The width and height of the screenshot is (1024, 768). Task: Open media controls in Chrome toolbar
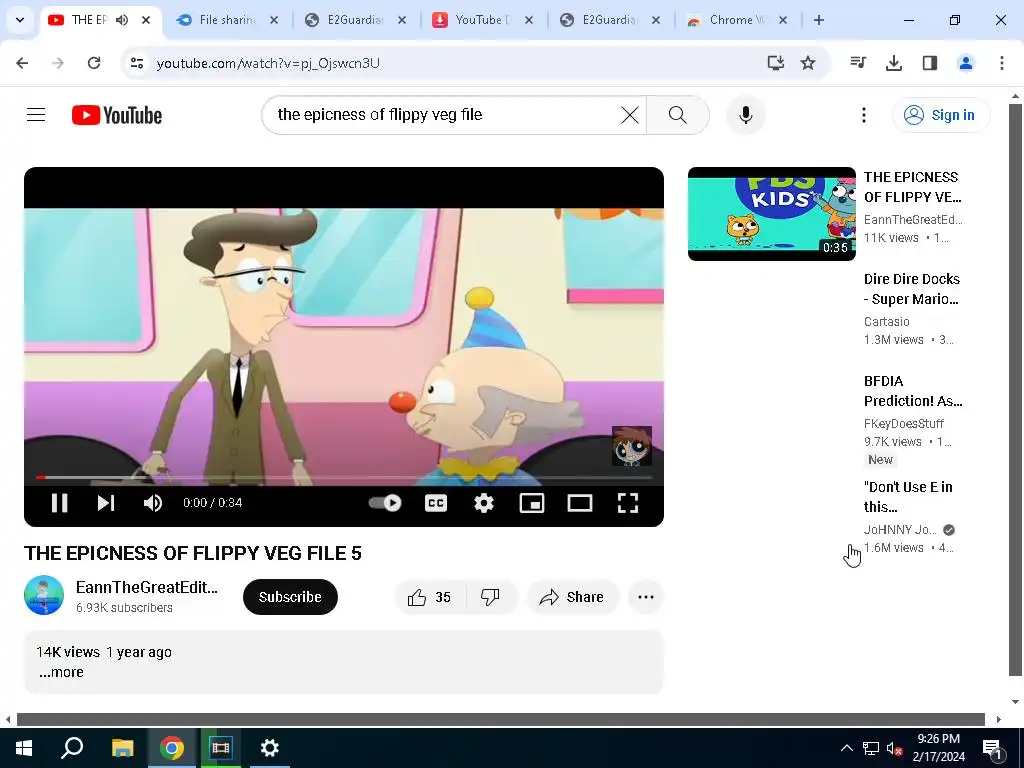[x=858, y=63]
